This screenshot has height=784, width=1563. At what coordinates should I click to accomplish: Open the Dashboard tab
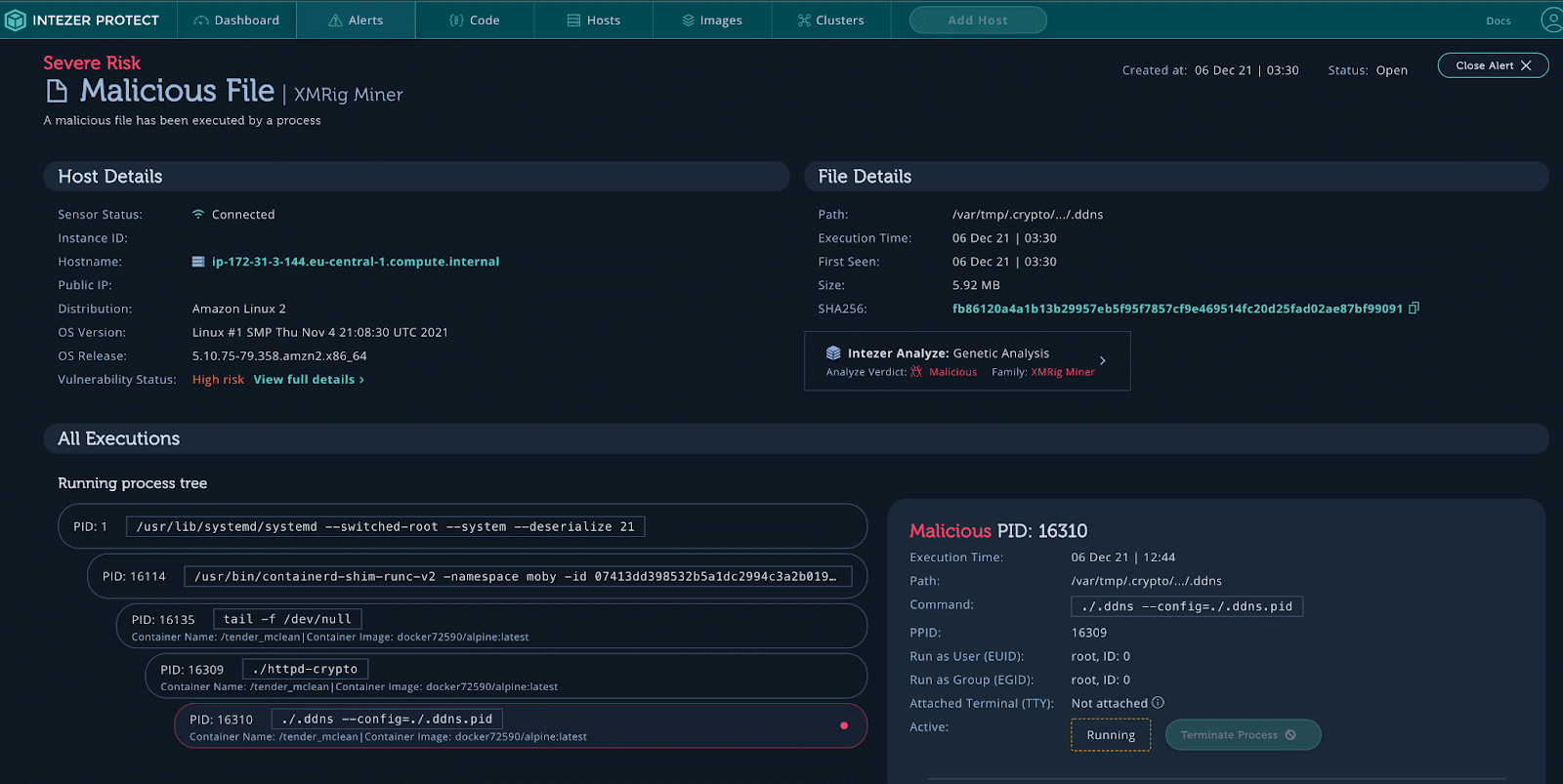tap(236, 20)
